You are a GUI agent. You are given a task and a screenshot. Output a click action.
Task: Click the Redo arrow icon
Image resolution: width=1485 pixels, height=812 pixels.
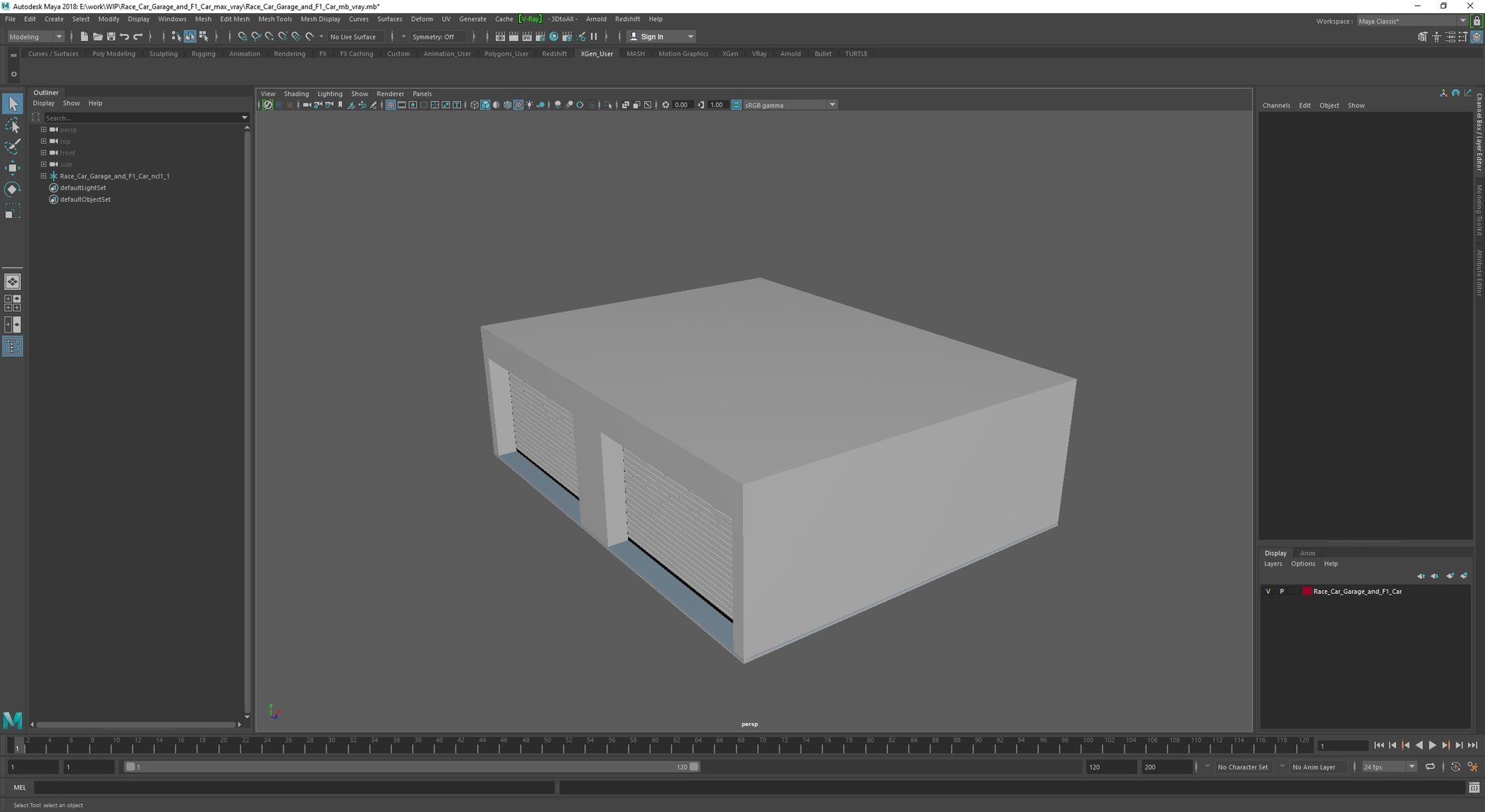138,36
